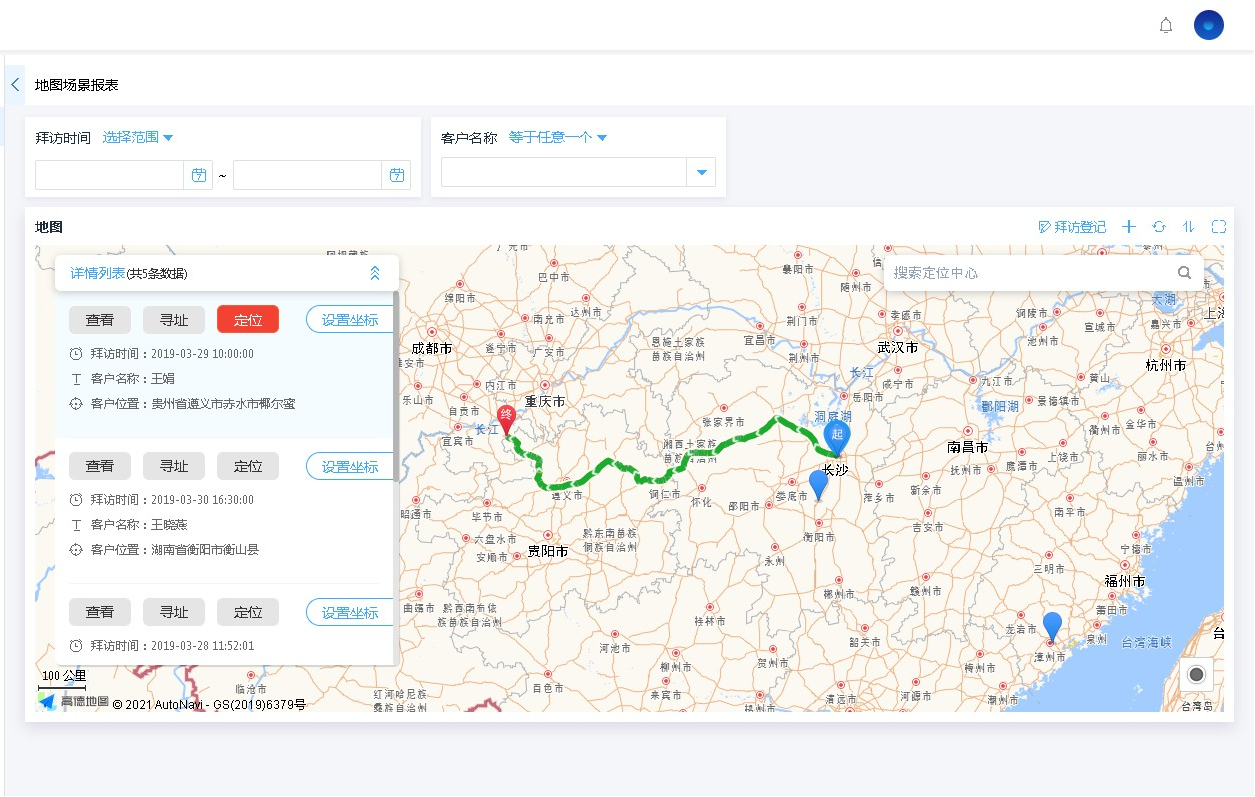Click the notification bell icon
Image resolution: width=1255 pixels, height=797 pixels.
point(1165,26)
